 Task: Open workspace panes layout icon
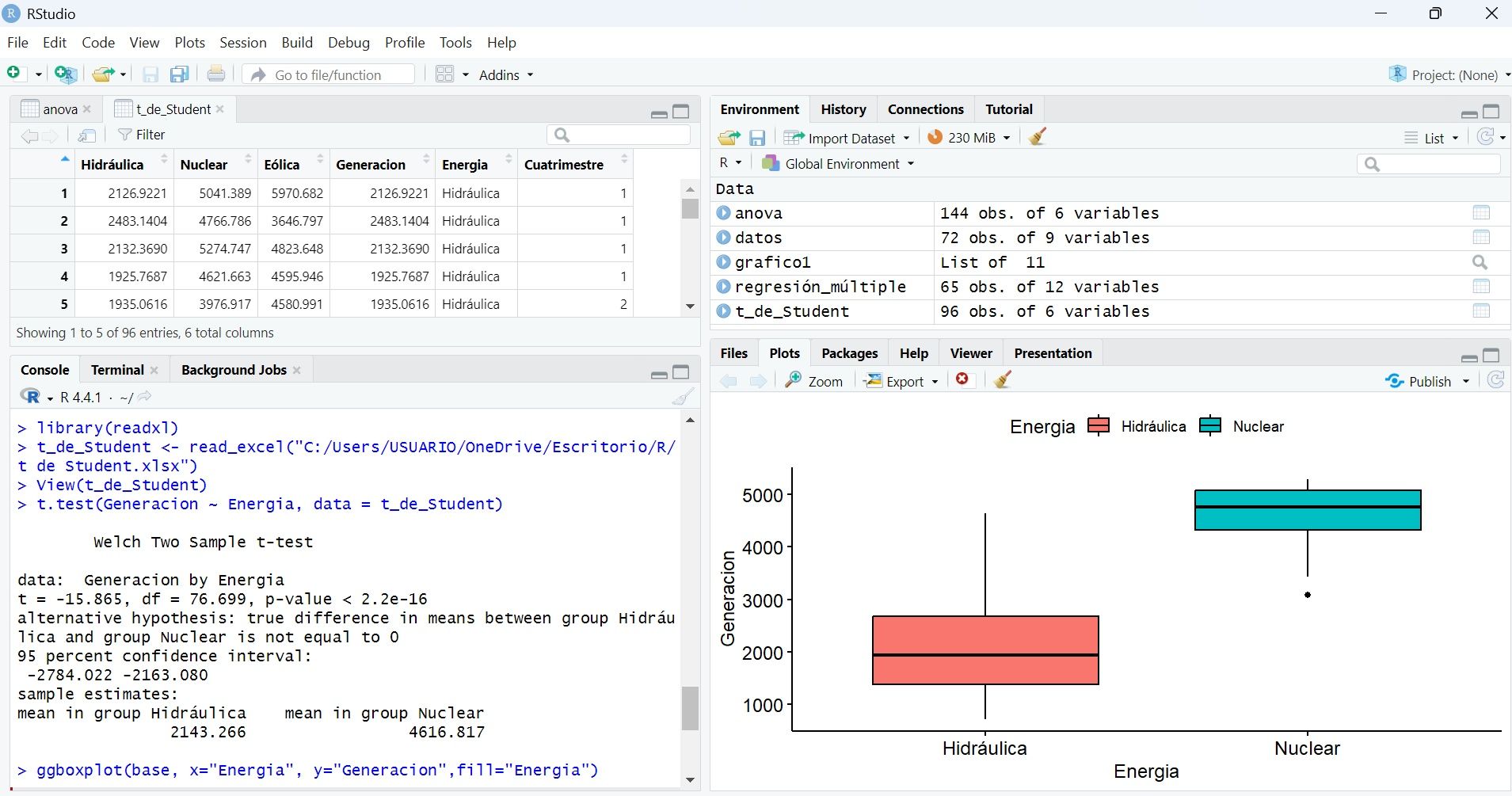pyautogui.click(x=445, y=74)
